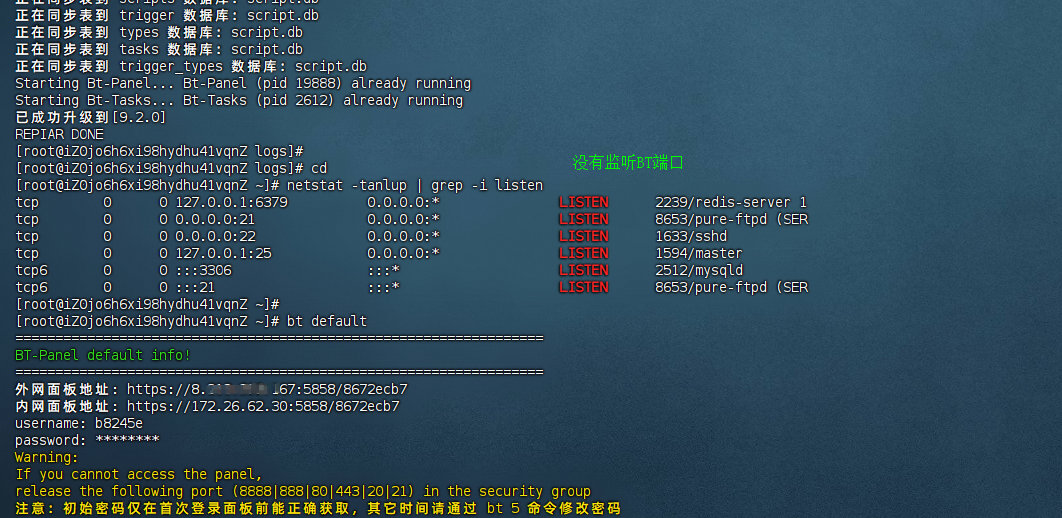1062x518 pixels.
Task: Click the masked password asterisks
Action: click(127, 440)
